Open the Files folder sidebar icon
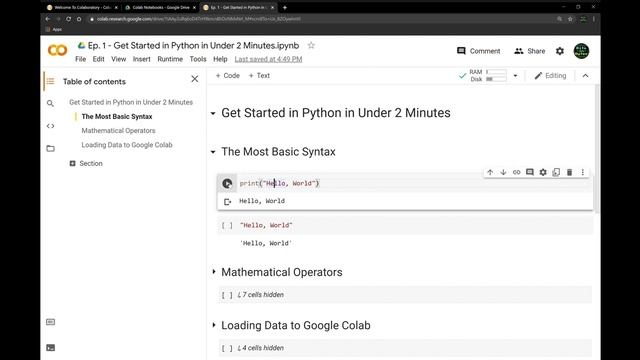This screenshot has height=360, width=640. pos(50,148)
